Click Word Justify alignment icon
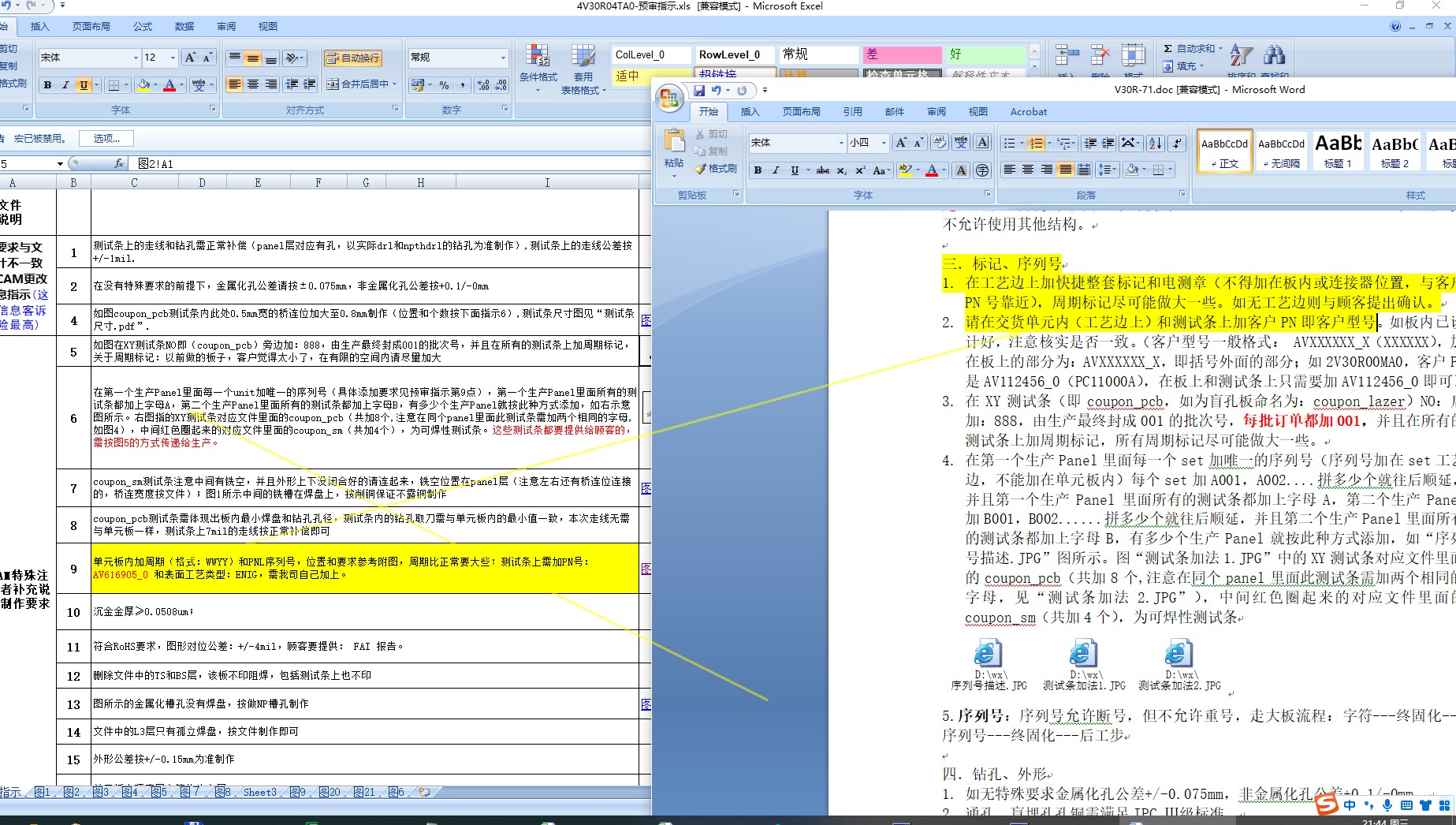The image size is (1456, 825). [x=1066, y=170]
